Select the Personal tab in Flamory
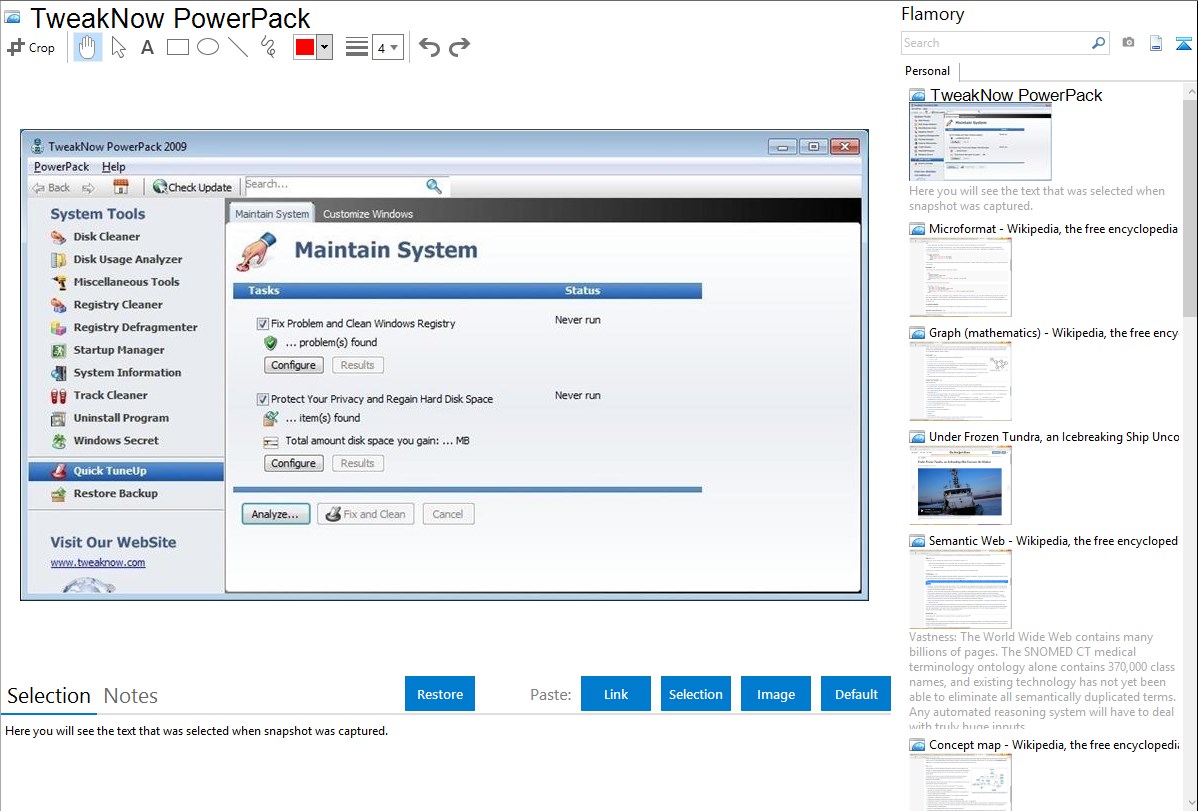 [x=927, y=71]
